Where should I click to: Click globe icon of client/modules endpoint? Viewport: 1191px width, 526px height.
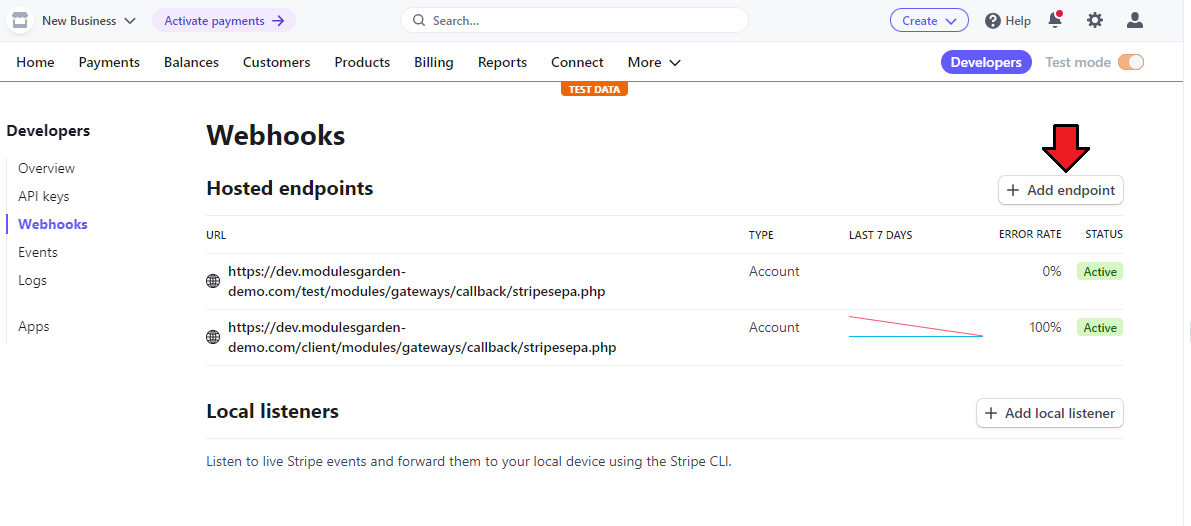(x=213, y=338)
